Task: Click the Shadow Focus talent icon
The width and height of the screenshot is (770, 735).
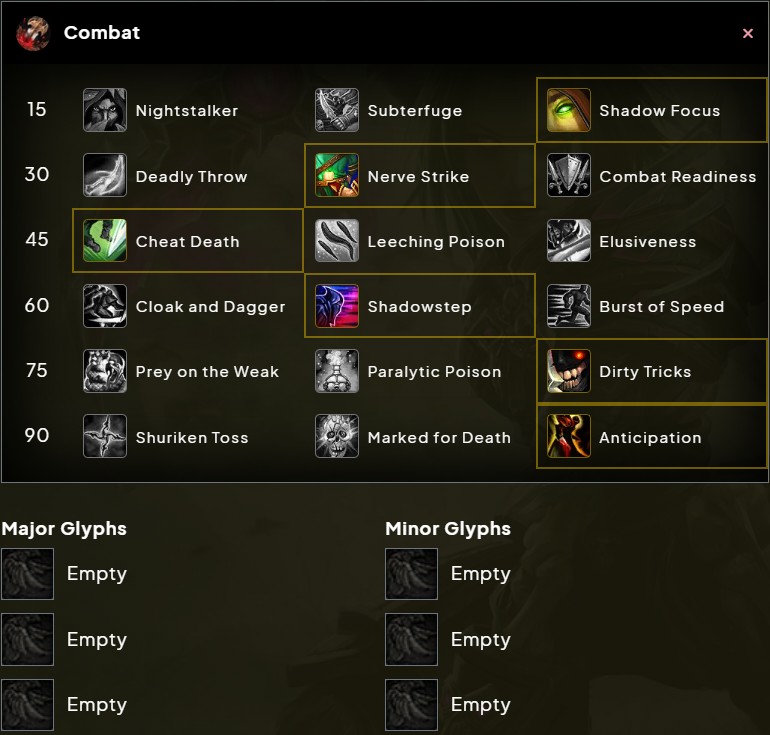Action: 569,110
